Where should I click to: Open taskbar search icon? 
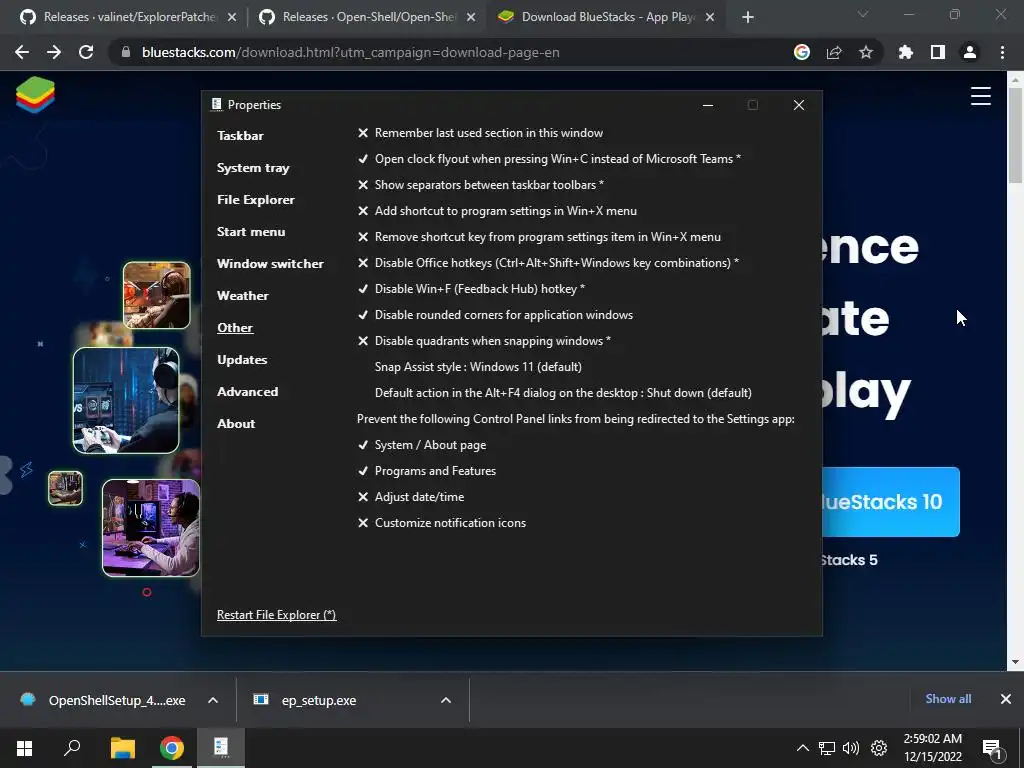point(72,748)
